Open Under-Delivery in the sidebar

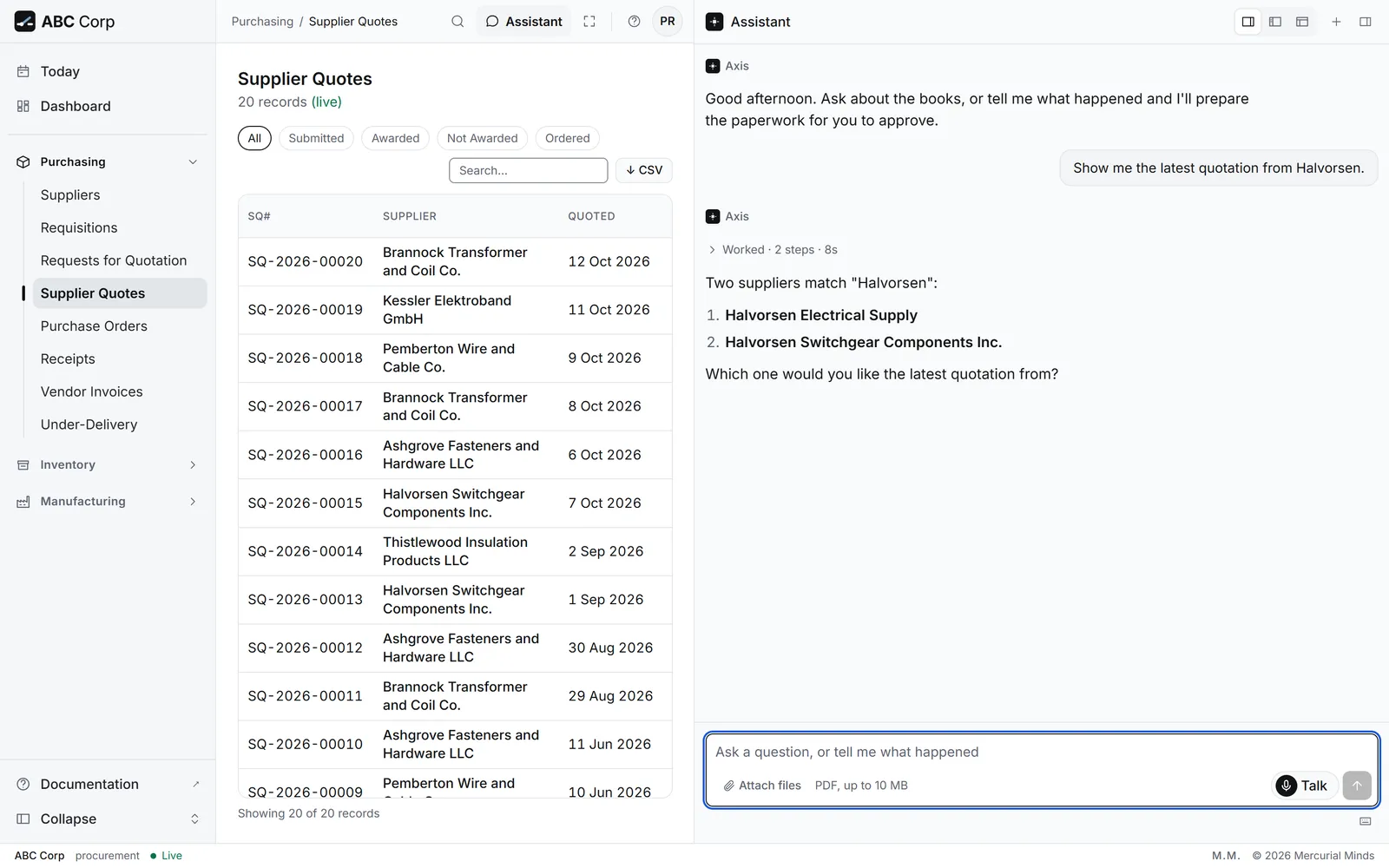pos(120,424)
